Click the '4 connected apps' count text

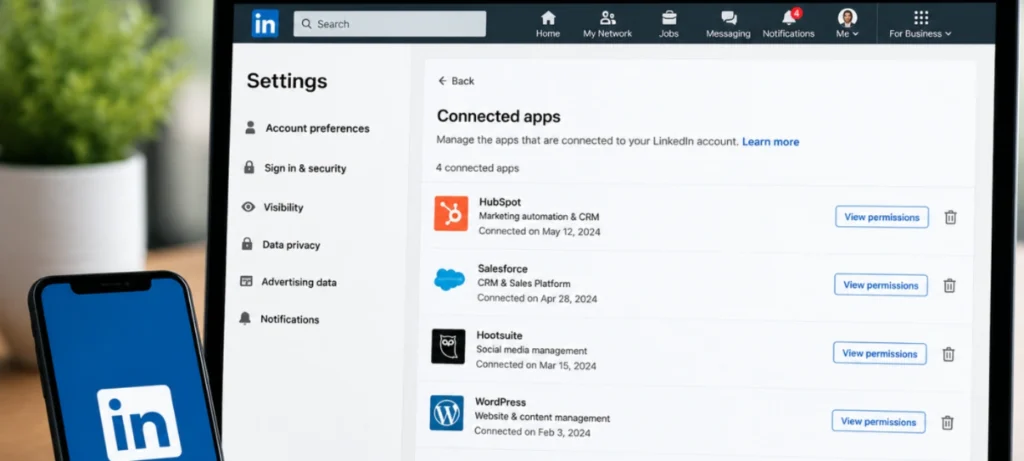pyautogui.click(x=477, y=168)
